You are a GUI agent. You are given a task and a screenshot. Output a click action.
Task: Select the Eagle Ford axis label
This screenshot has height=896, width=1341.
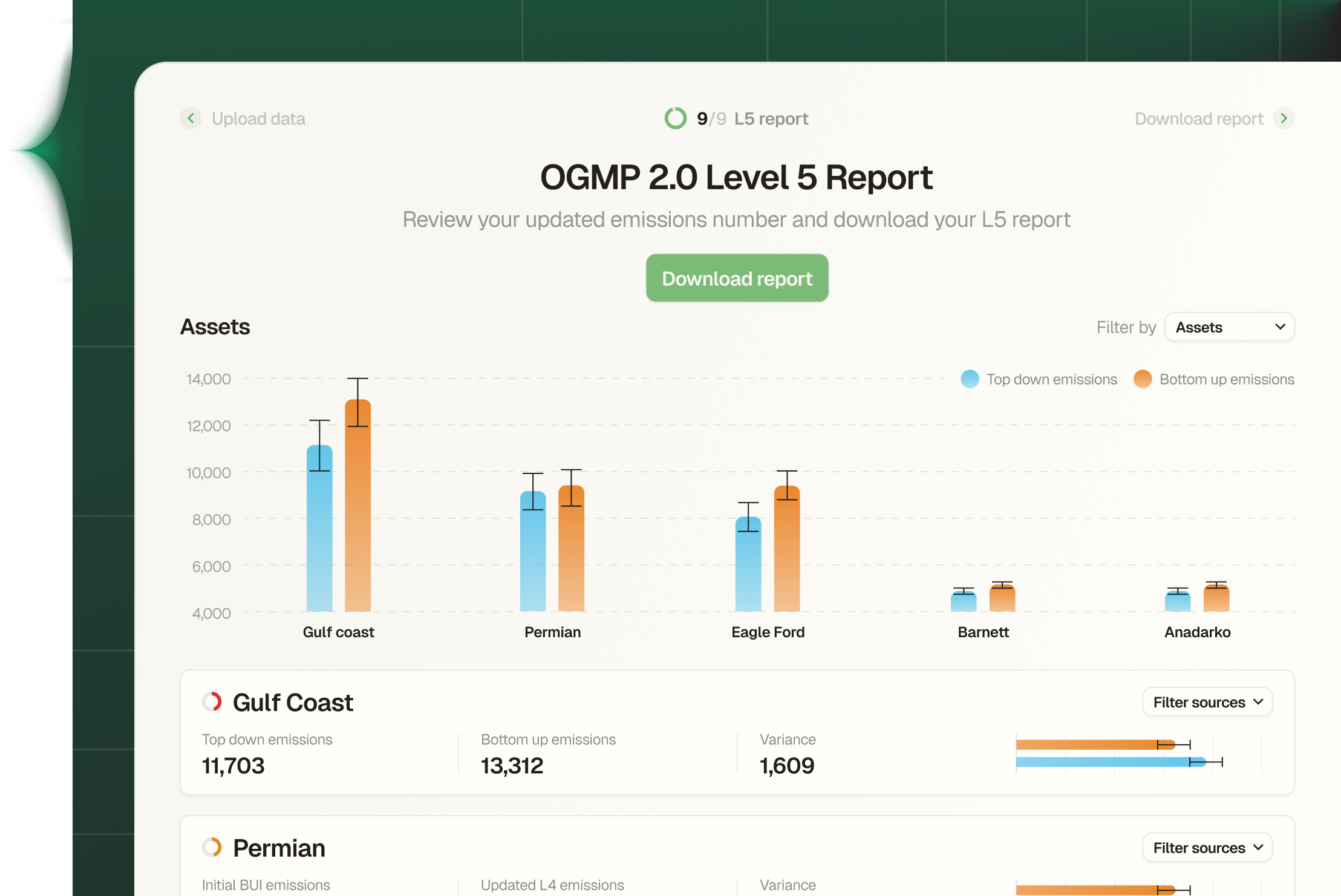(x=768, y=632)
